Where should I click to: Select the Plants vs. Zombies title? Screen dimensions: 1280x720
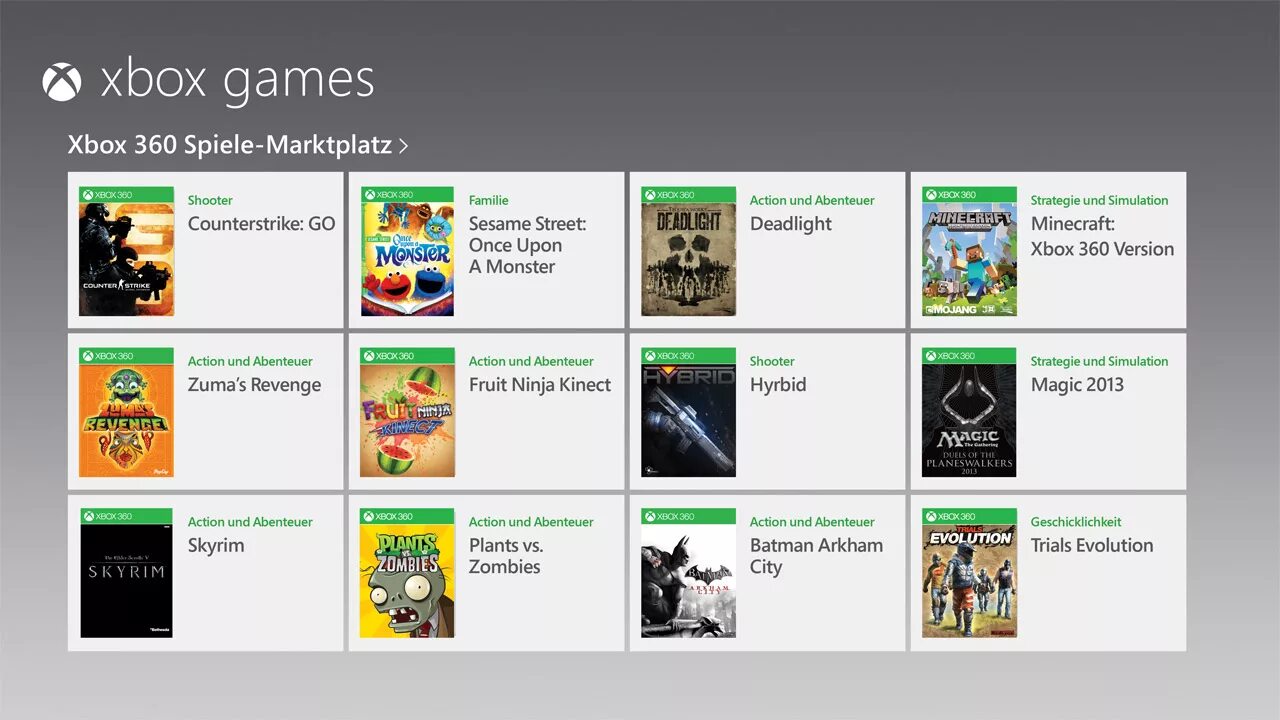(x=507, y=556)
